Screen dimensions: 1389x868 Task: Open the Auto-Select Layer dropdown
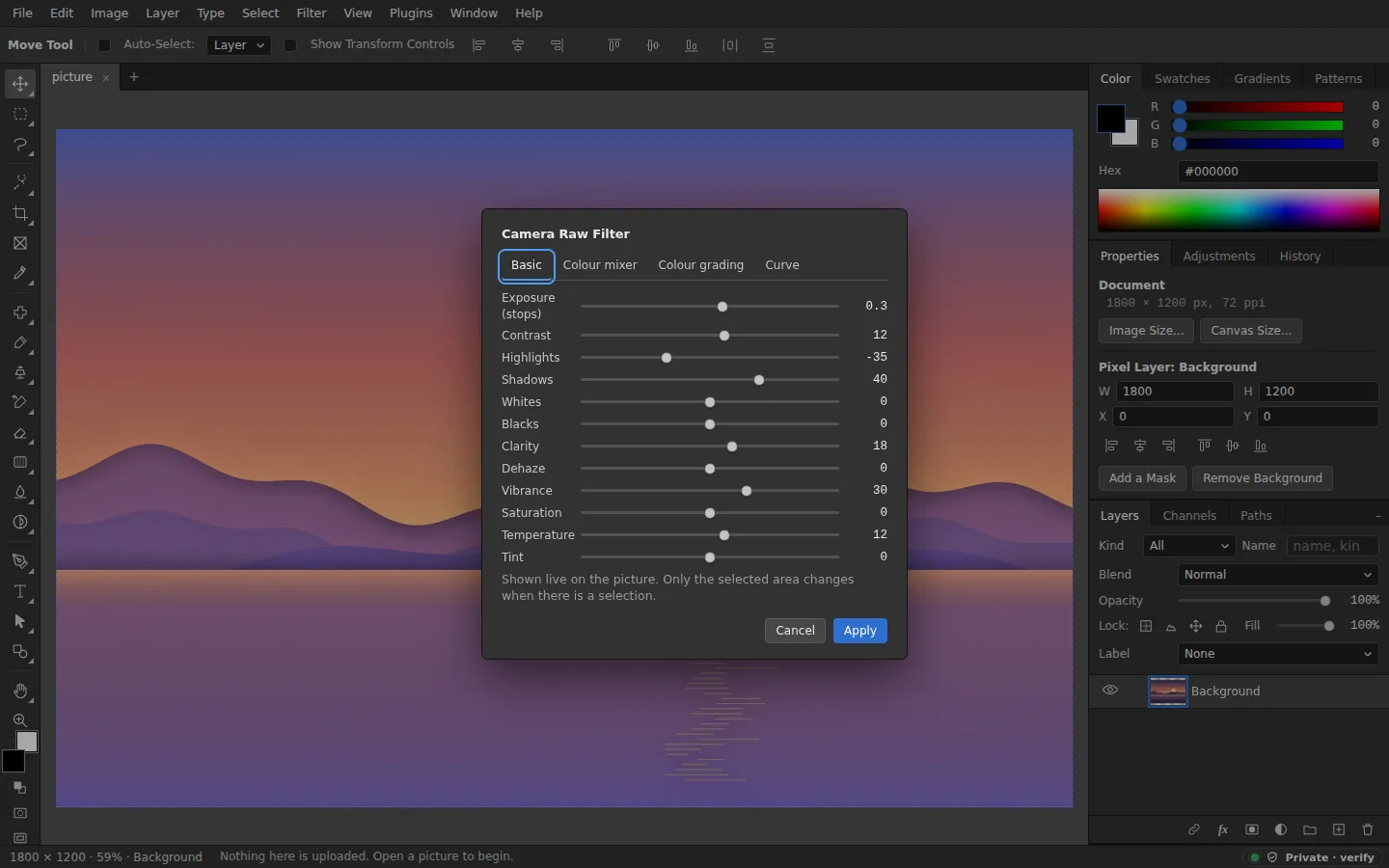238,45
